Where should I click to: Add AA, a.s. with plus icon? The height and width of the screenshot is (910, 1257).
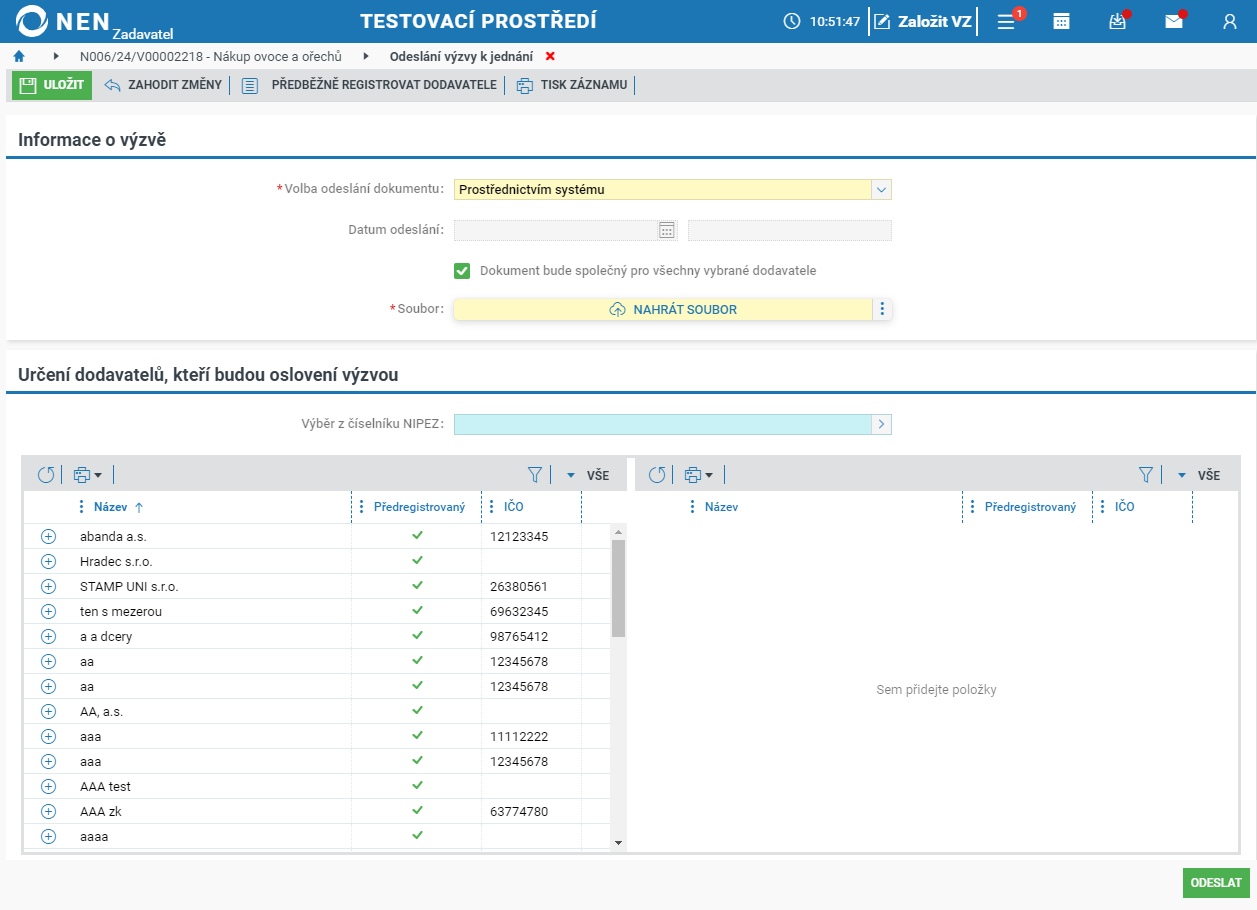[48, 711]
